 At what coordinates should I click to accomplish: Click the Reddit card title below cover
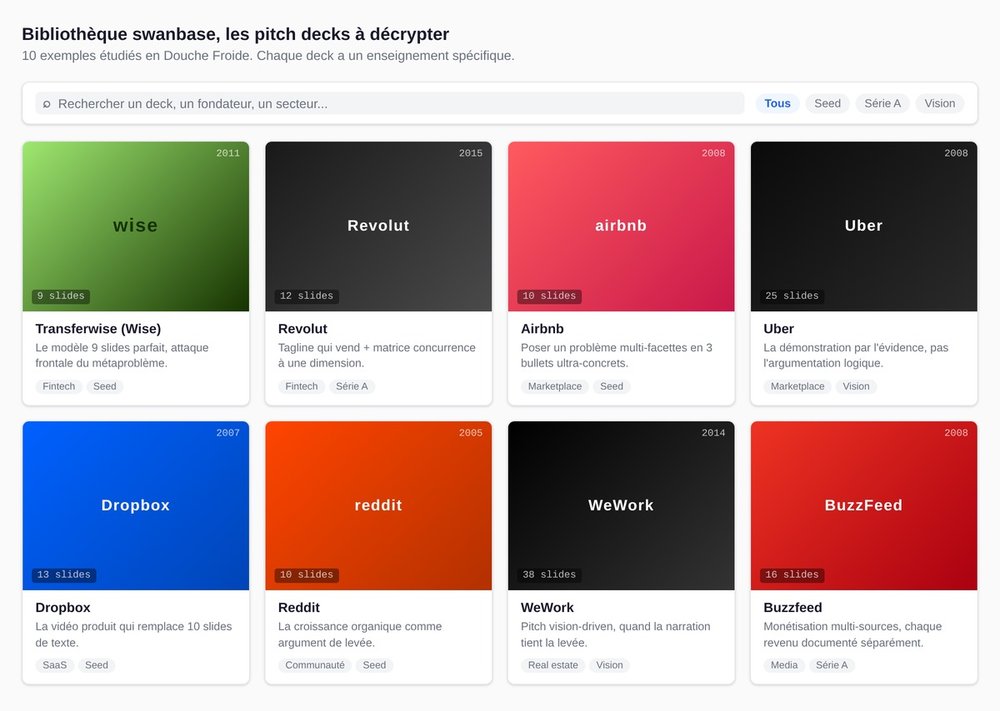(x=298, y=607)
